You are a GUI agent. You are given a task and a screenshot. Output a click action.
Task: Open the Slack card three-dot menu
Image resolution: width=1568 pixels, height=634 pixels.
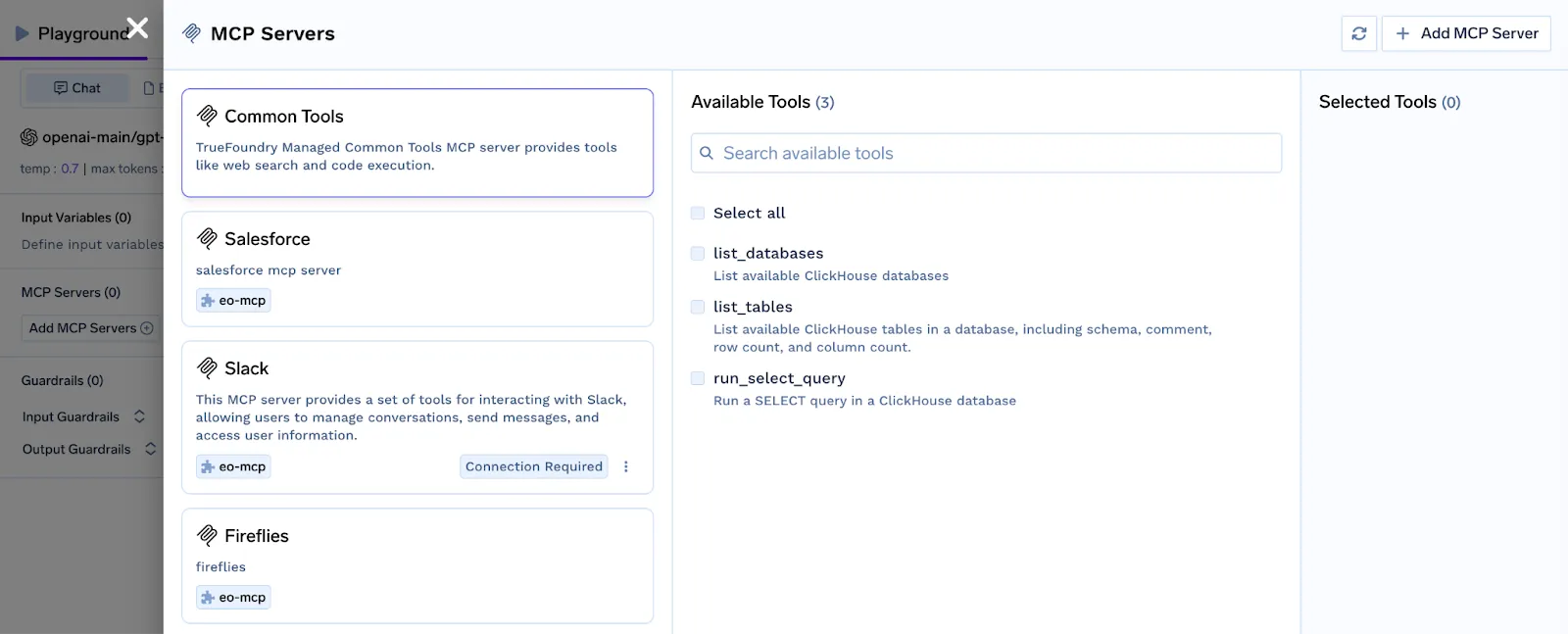point(626,466)
